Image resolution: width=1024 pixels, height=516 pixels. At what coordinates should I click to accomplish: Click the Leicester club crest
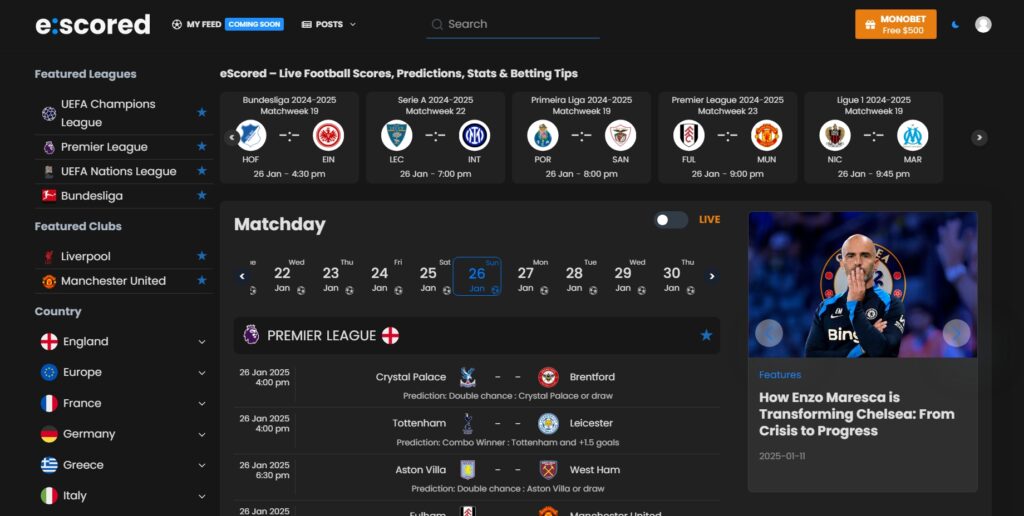point(549,423)
